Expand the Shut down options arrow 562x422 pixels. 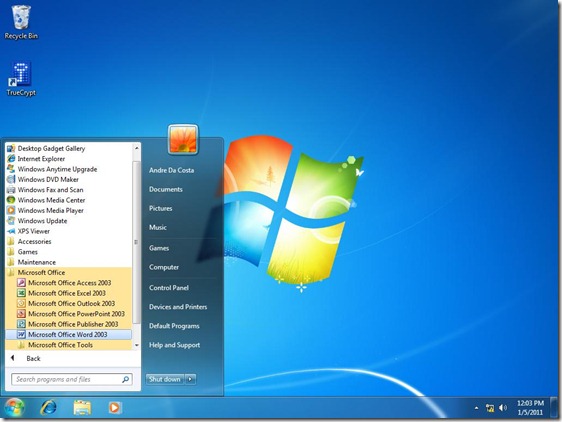click(191, 379)
